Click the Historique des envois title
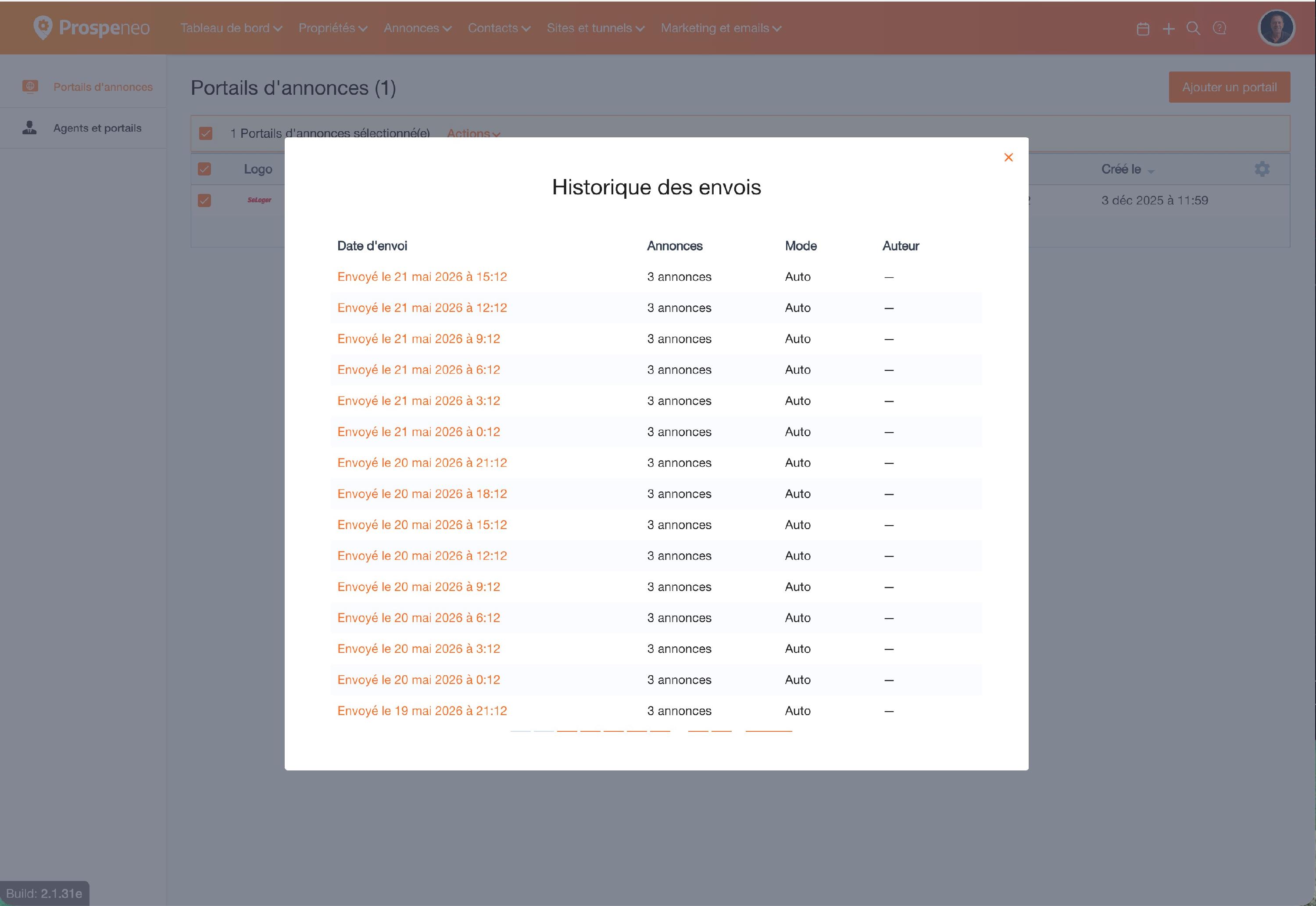Viewport: 1316px width, 906px height. 656,187
